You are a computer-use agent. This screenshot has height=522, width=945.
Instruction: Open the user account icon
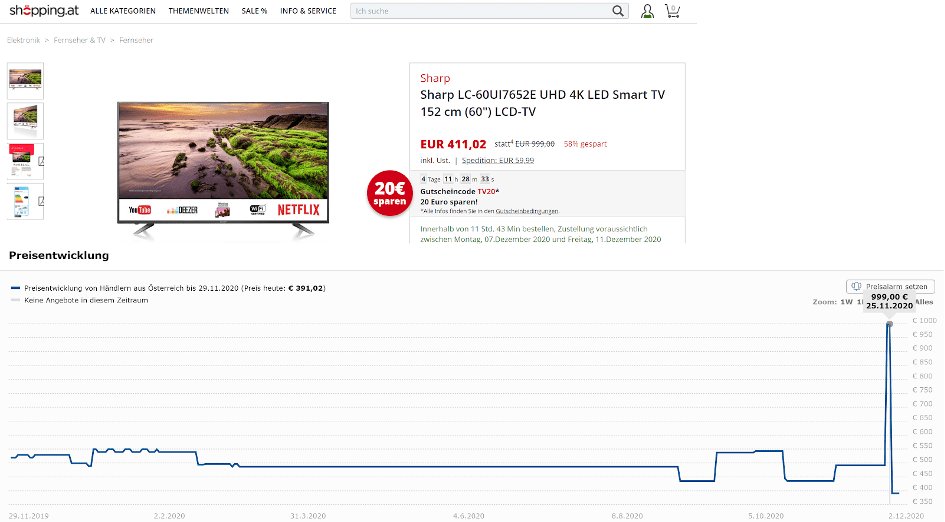tap(647, 11)
